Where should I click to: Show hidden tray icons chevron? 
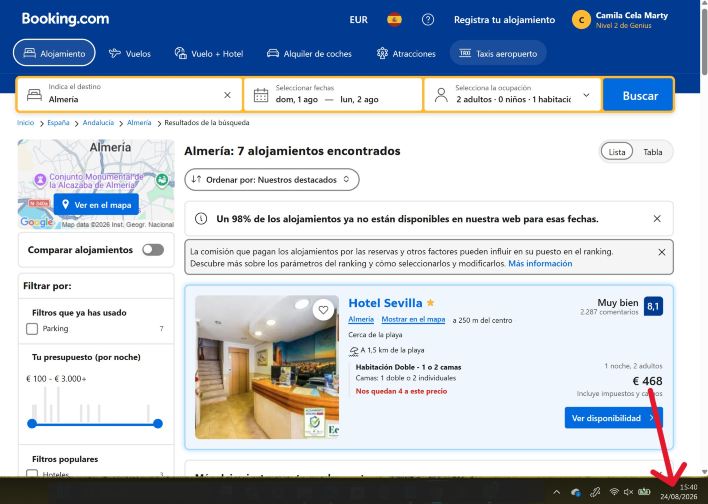[556, 492]
